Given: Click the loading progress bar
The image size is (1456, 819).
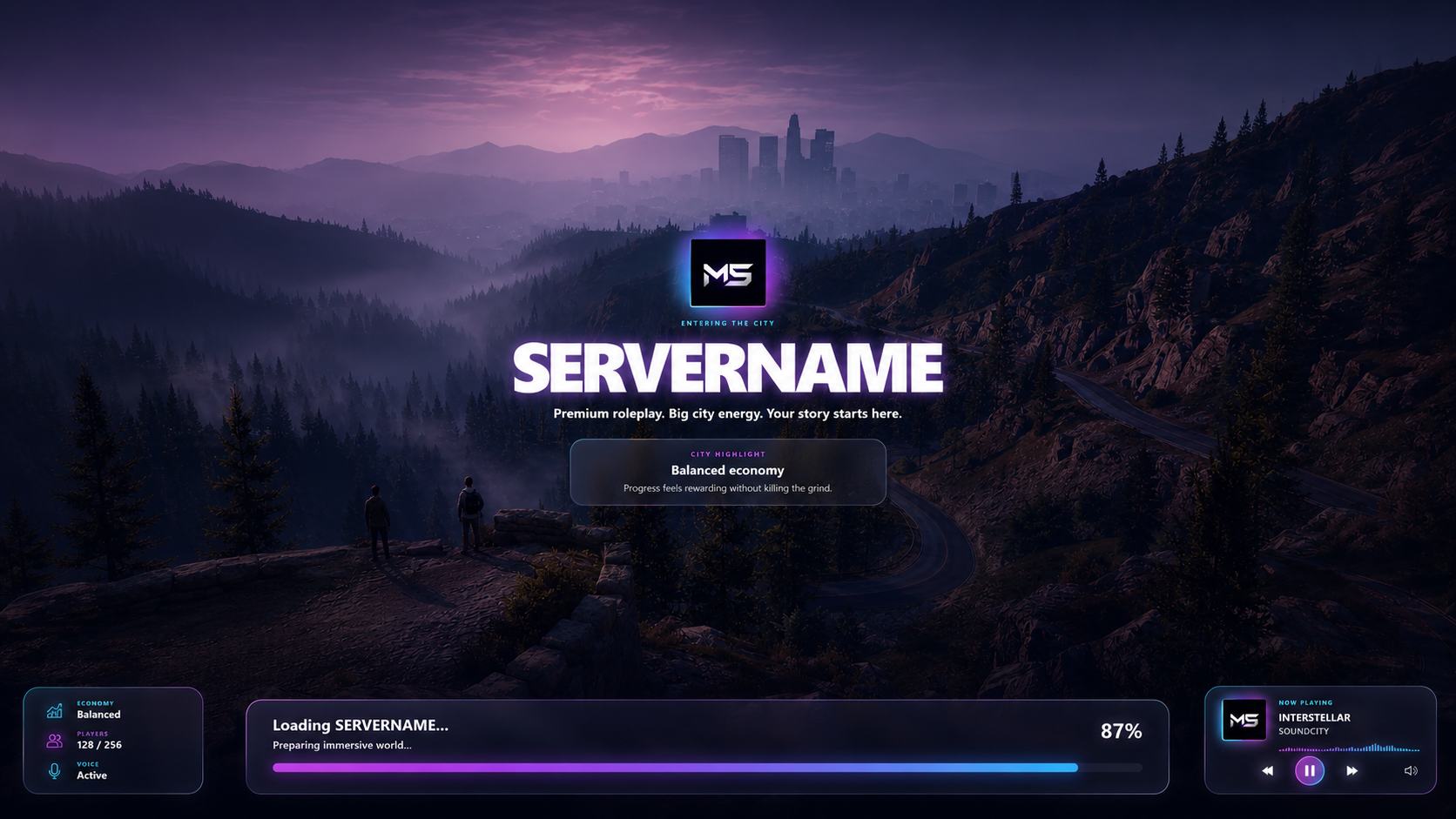Looking at the screenshot, I should click(707, 768).
